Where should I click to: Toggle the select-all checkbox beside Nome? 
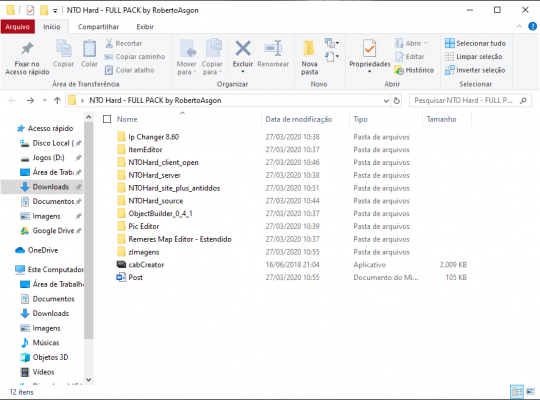coord(107,119)
